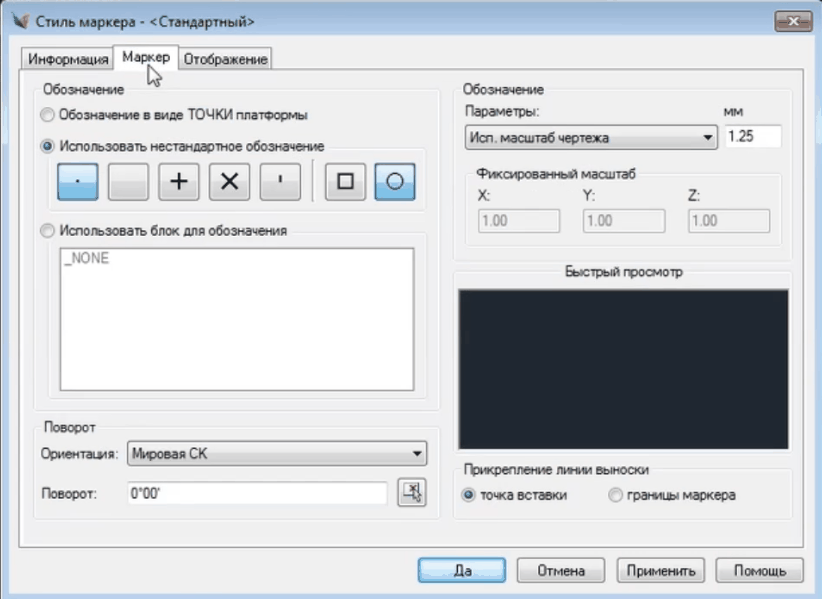Switch to the Информация tab
This screenshot has width=822, height=599.
(x=67, y=59)
